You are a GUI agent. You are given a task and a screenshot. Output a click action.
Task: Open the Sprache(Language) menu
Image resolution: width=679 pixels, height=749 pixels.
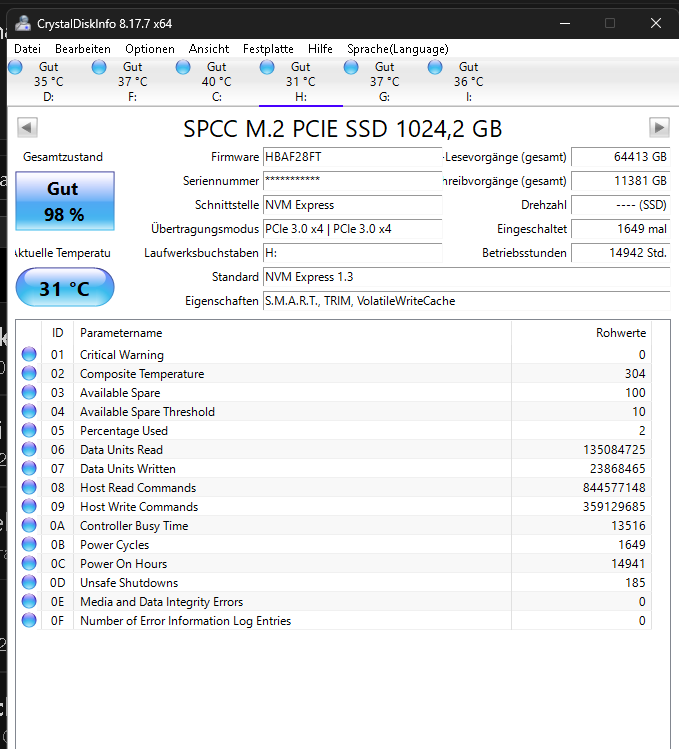point(398,49)
